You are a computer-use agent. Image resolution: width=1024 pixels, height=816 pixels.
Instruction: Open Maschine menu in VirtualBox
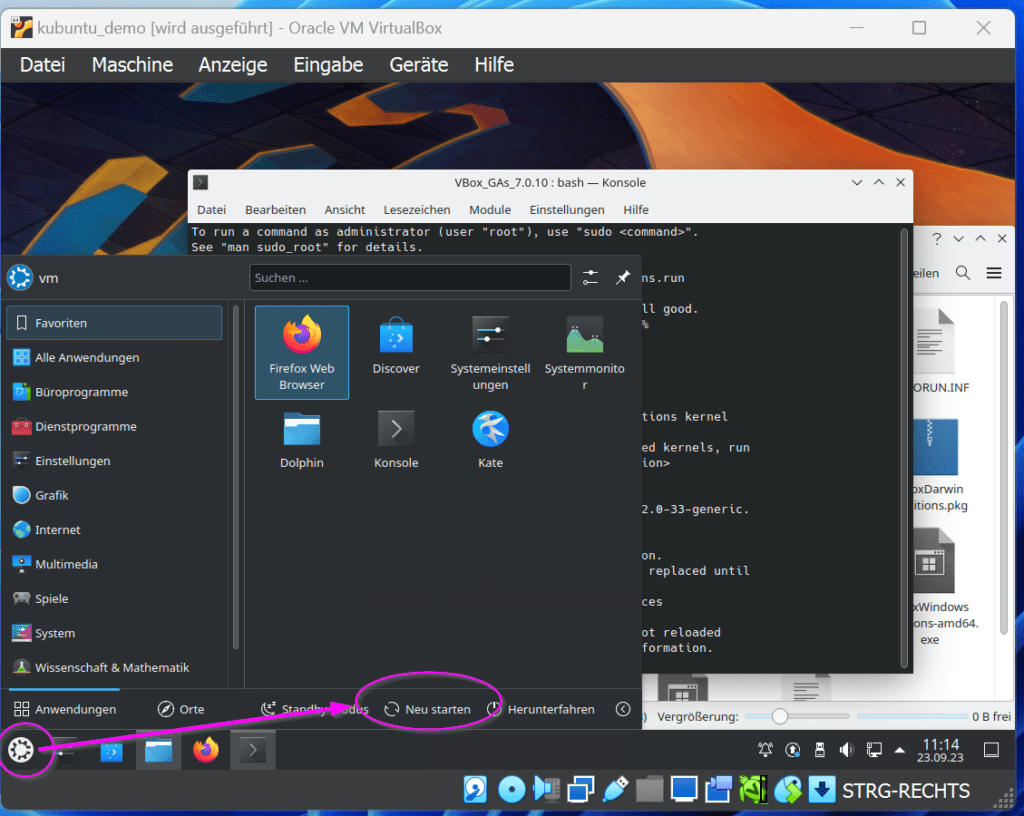[x=132, y=65]
